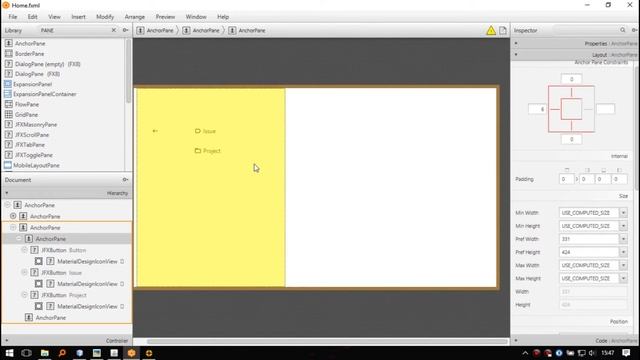The height and width of the screenshot is (360, 640).
Task: Select ExpansionPanelContainer in the Library
Action: (x=45, y=94)
